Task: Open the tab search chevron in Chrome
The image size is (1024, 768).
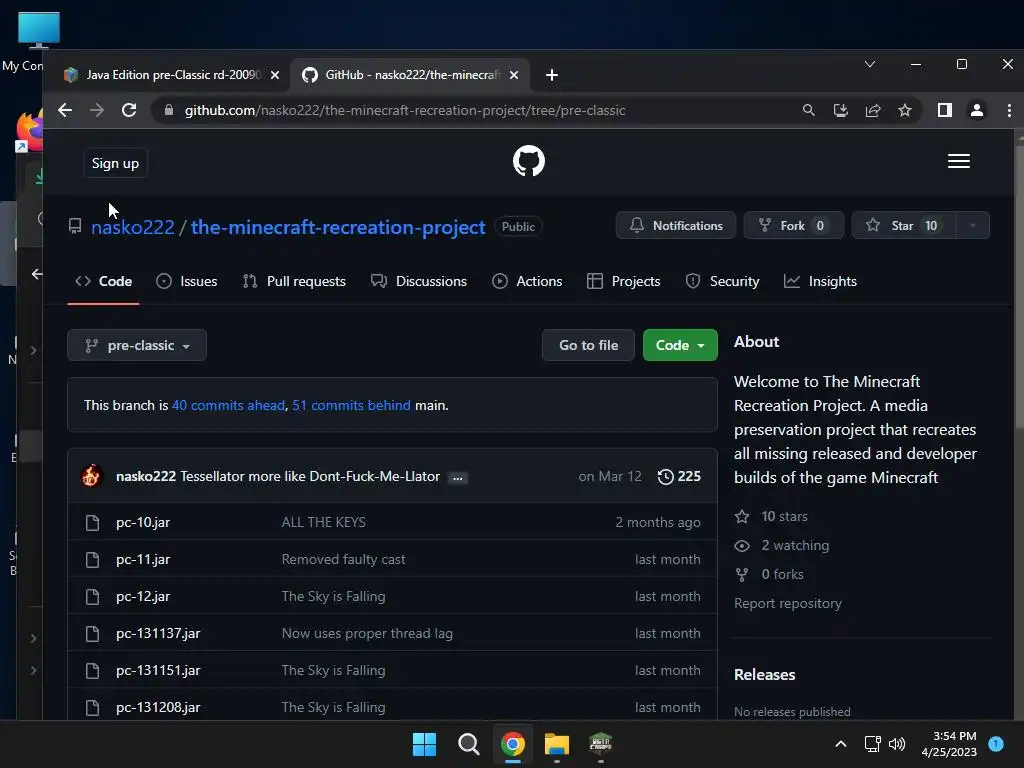Action: pos(870,64)
